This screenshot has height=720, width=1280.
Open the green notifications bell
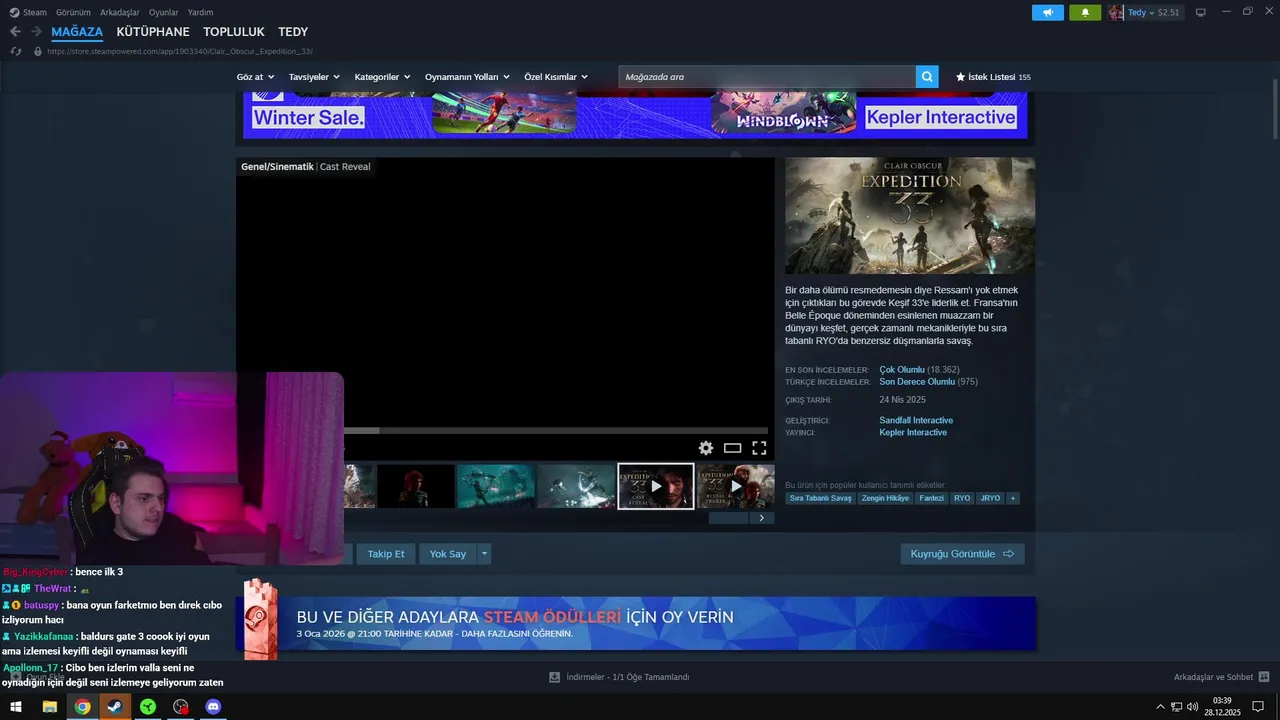coord(1085,12)
